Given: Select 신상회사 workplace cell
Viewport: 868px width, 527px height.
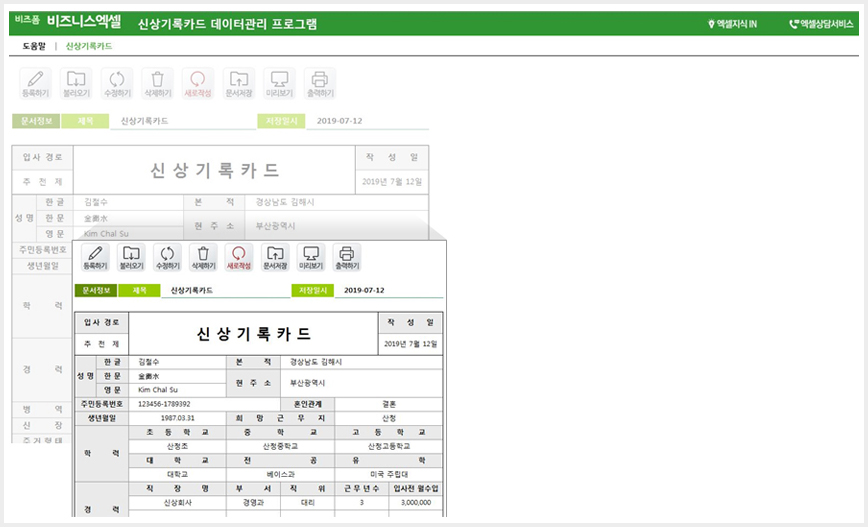Looking at the screenshot, I should click(x=178, y=503).
